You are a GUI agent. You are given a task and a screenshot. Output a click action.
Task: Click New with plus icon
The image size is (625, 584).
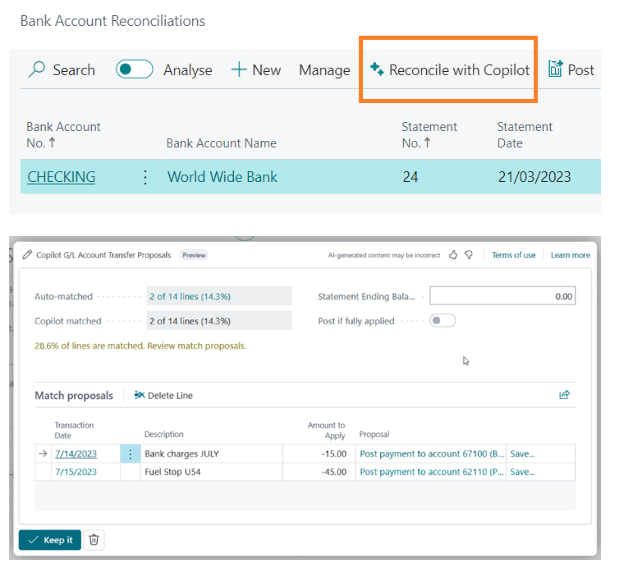pos(256,70)
